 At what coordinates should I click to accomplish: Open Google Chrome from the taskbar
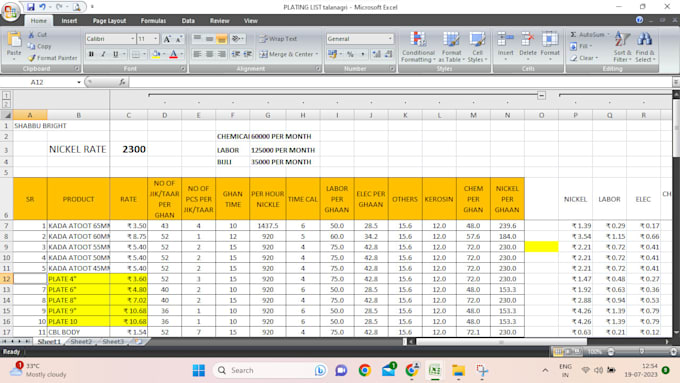365,370
